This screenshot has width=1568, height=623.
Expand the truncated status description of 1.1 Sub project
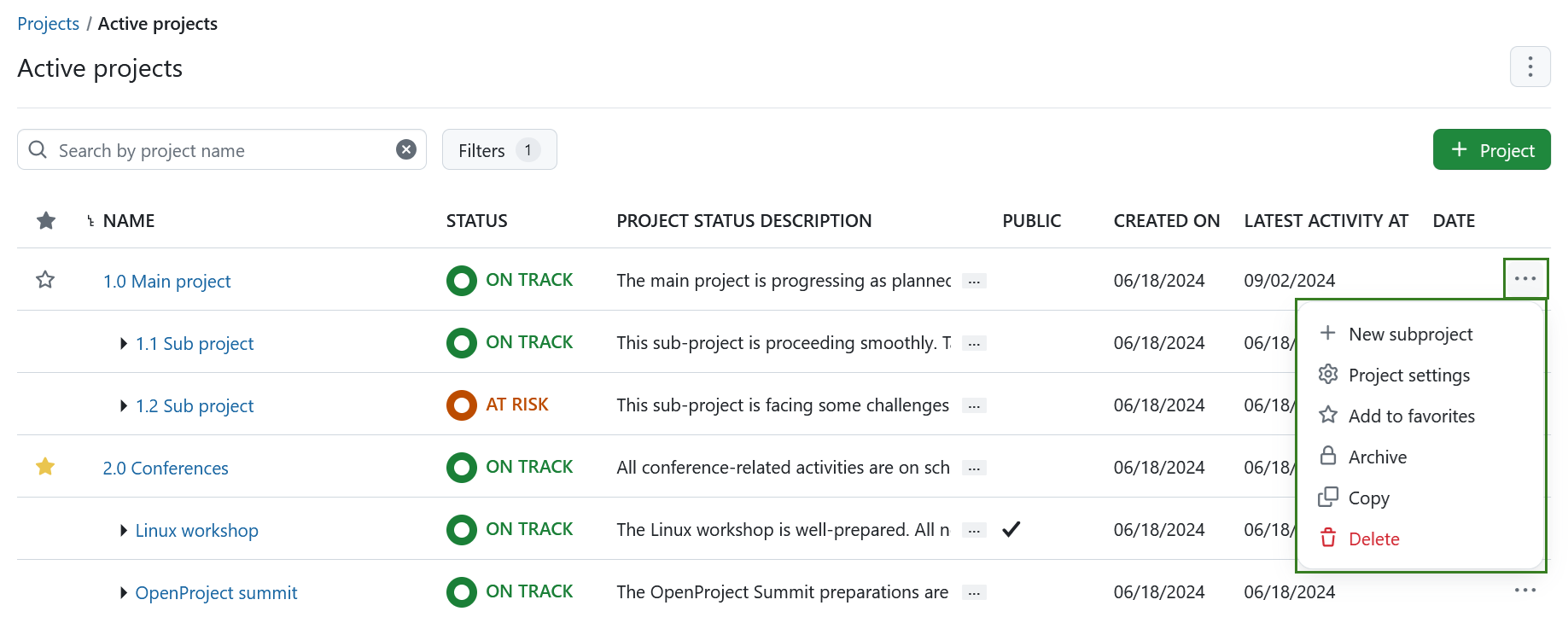[x=973, y=342]
